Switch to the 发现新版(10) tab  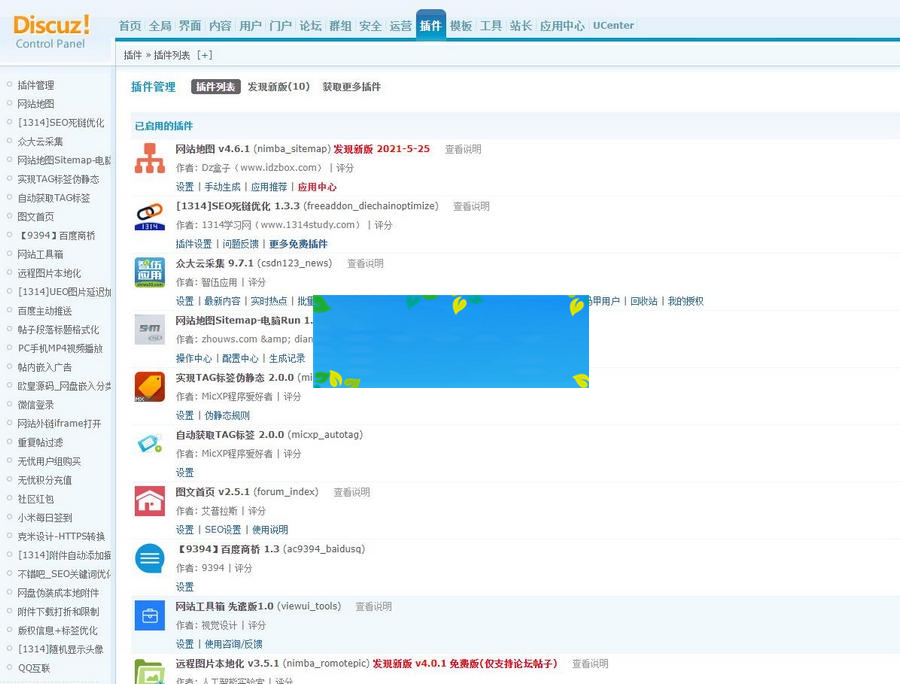coord(282,87)
